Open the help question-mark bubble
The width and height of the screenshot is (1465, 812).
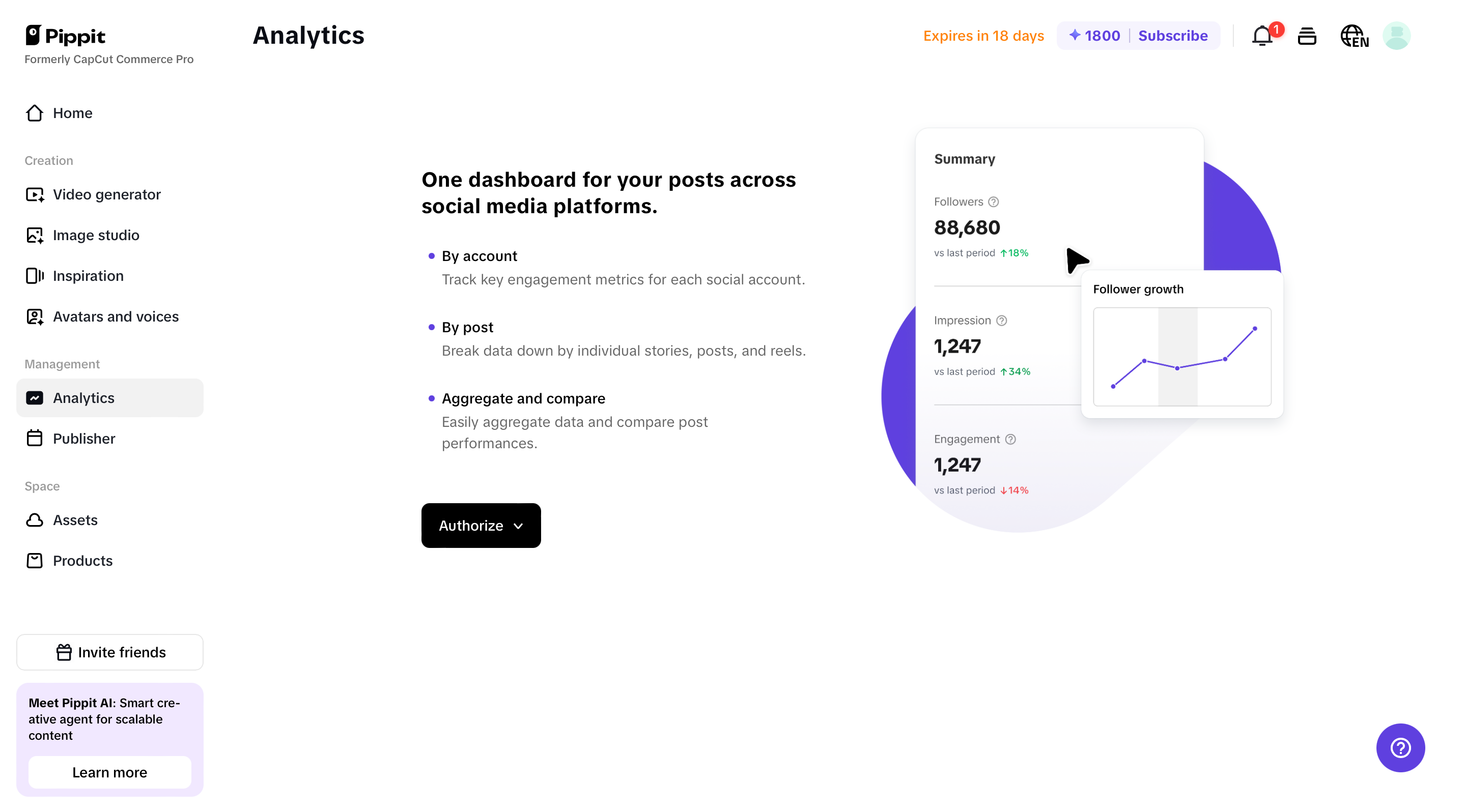[1400, 748]
